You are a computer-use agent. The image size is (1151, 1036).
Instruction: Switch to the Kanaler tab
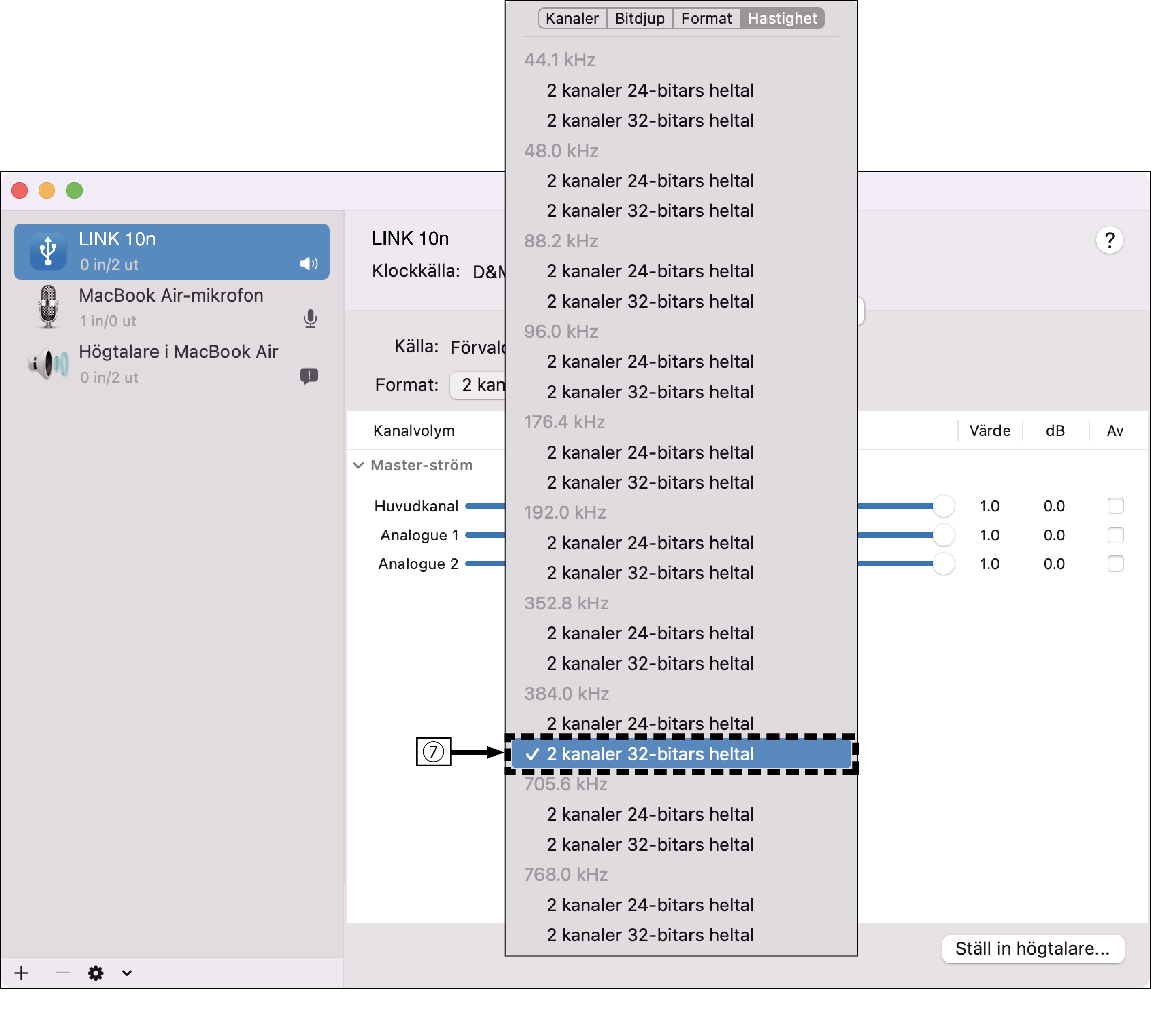(572, 18)
